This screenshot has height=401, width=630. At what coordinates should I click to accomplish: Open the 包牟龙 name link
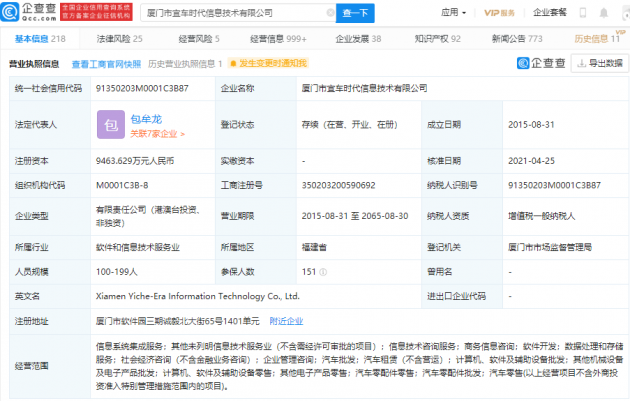[x=146, y=119]
